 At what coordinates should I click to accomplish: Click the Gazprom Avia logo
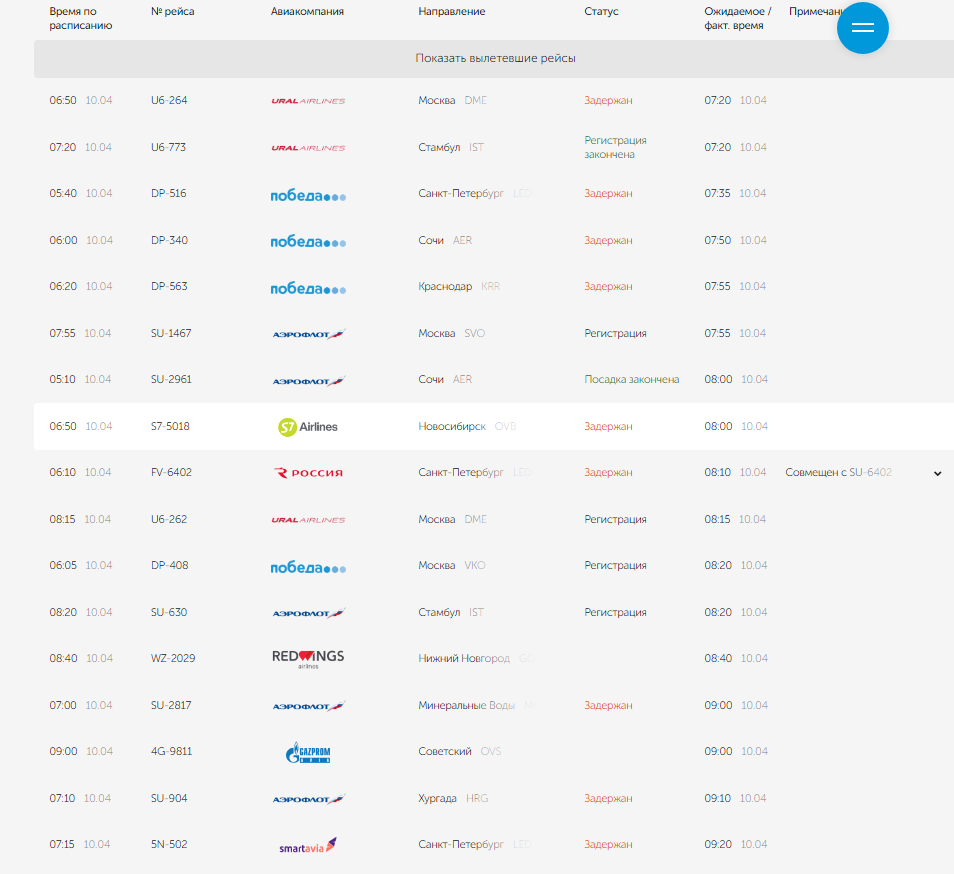(308, 752)
